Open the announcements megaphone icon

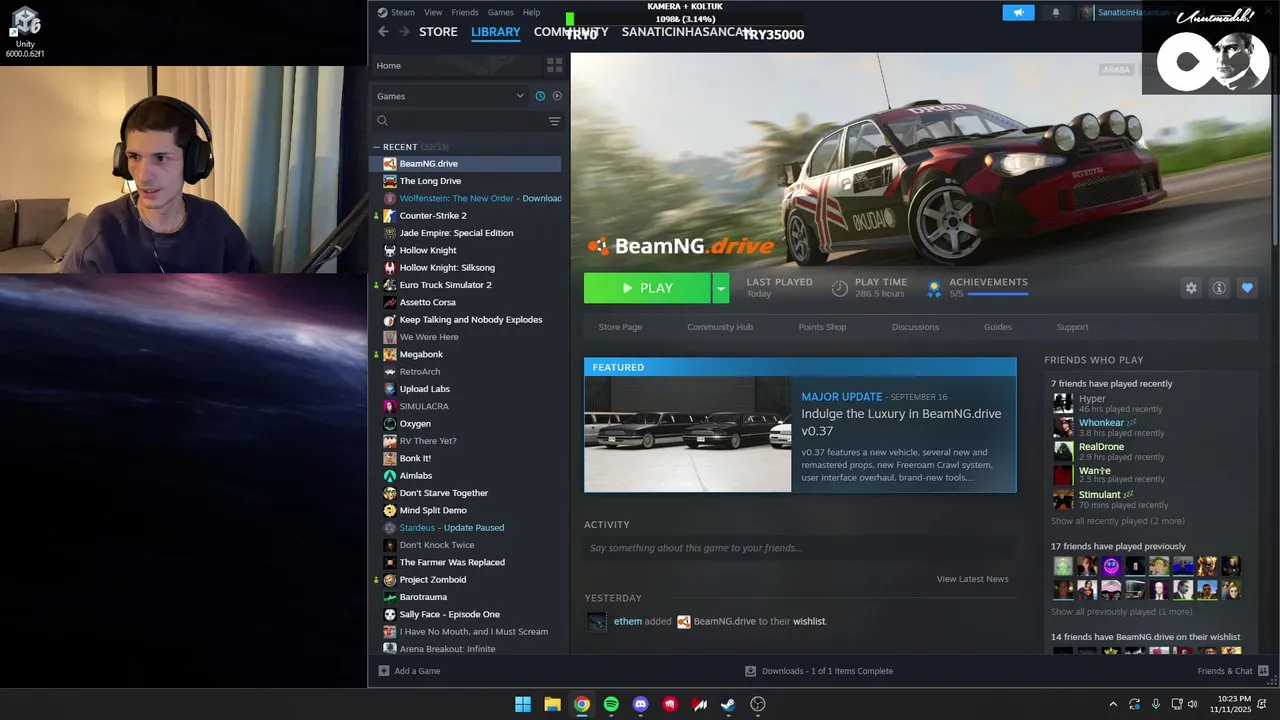[x=1018, y=12]
